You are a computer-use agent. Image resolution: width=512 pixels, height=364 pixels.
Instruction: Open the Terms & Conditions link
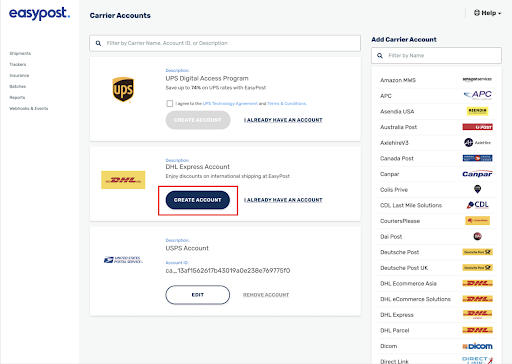(x=287, y=104)
